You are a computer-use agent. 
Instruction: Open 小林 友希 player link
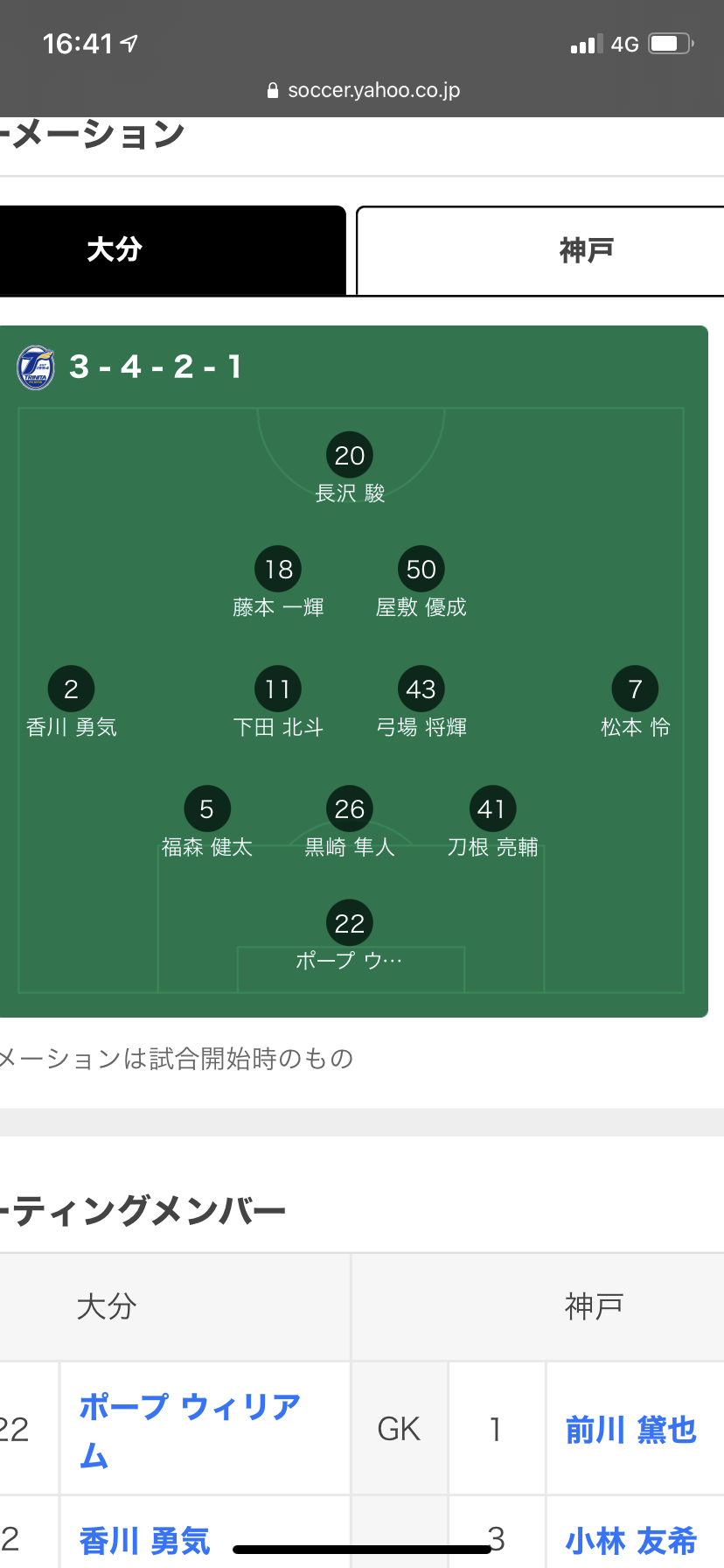(x=631, y=1540)
